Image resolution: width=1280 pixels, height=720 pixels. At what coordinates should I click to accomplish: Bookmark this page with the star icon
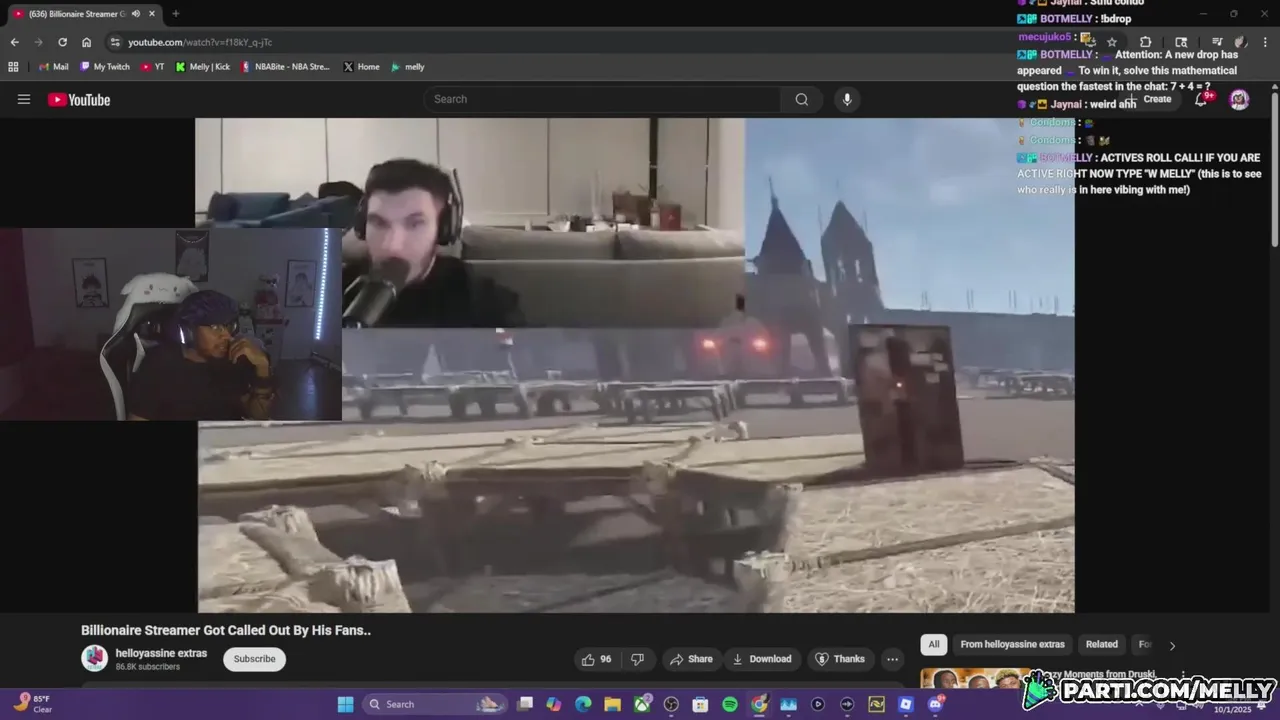[1112, 42]
